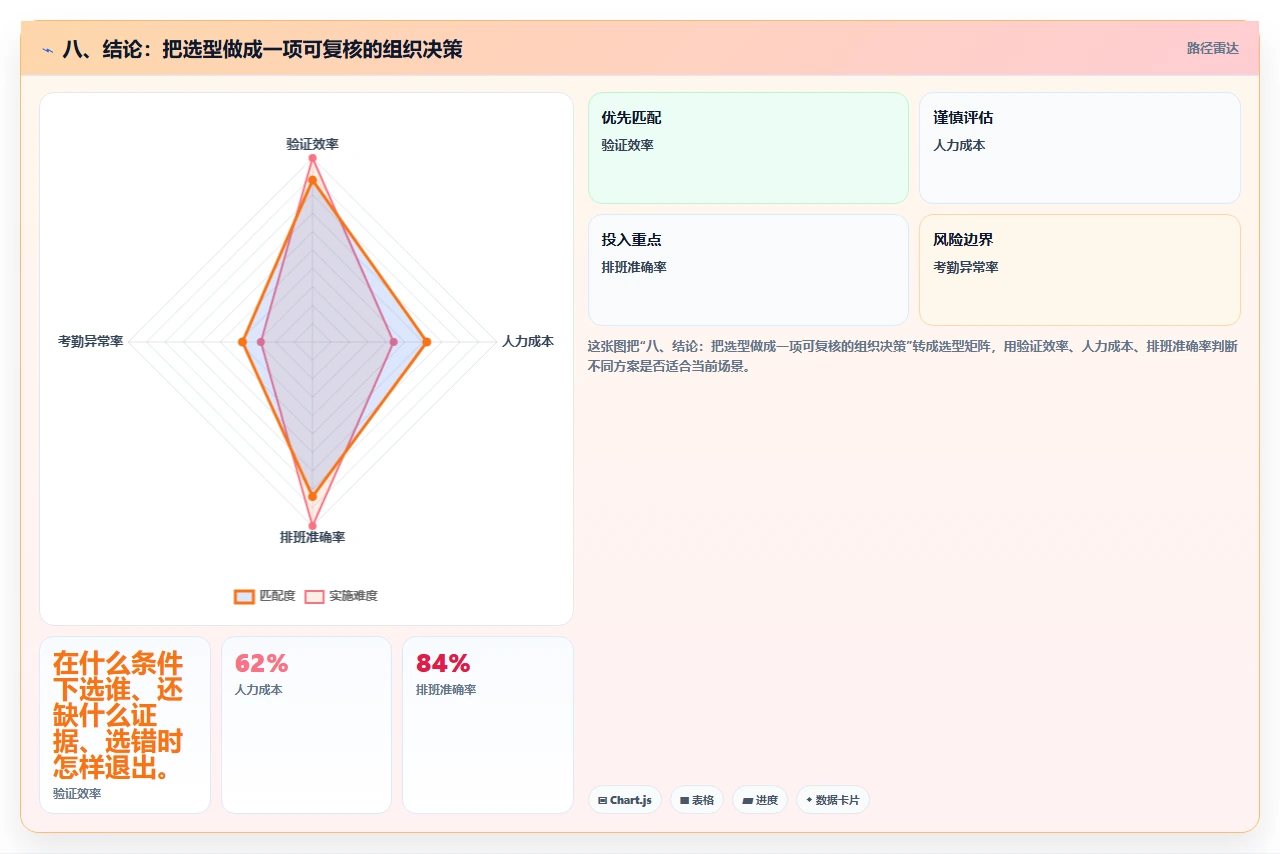Click the 考勤异常率 axis label on the radar chart
This screenshot has height=854, width=1280.
[x=90, y=341]
